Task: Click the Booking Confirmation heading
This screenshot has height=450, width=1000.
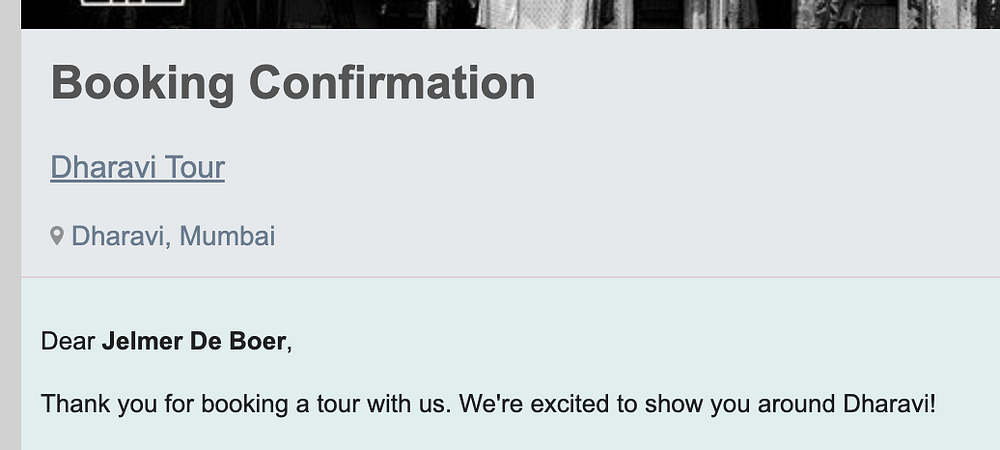Action: point(293,82)
